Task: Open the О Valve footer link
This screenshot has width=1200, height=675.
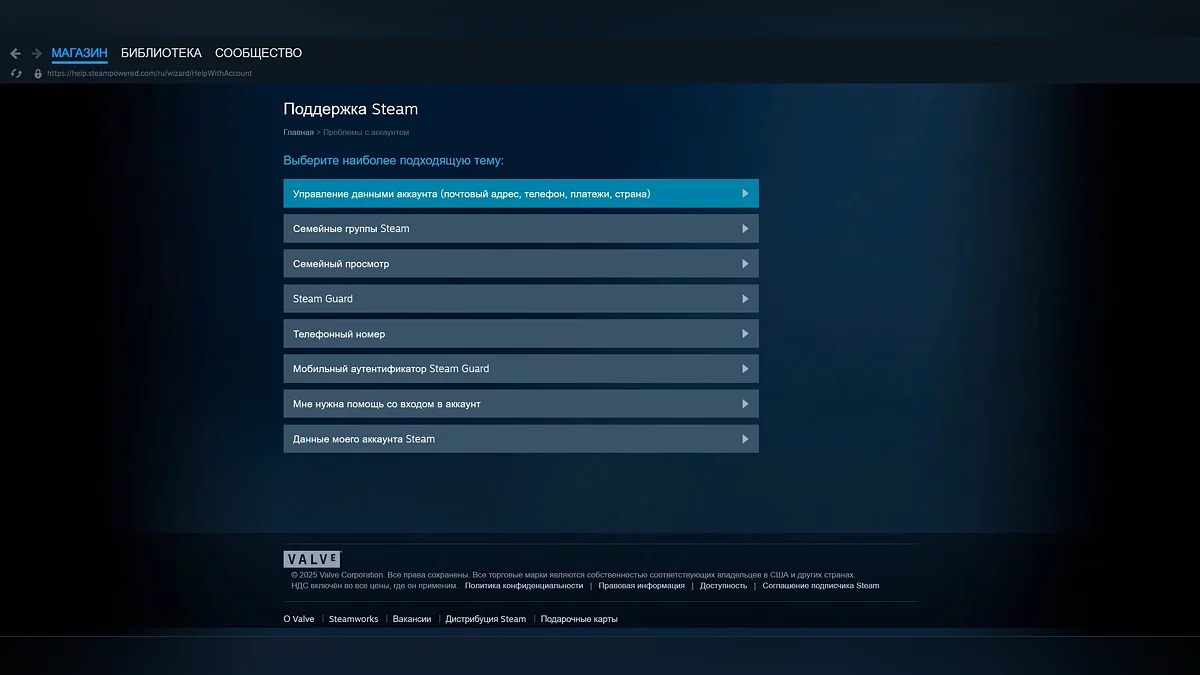Action: [299, 619]
